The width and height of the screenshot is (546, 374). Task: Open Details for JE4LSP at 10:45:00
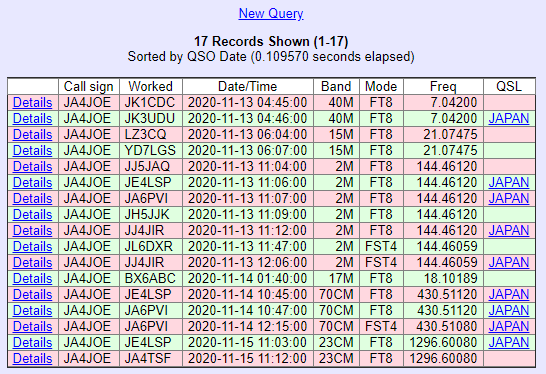point(32,295)
